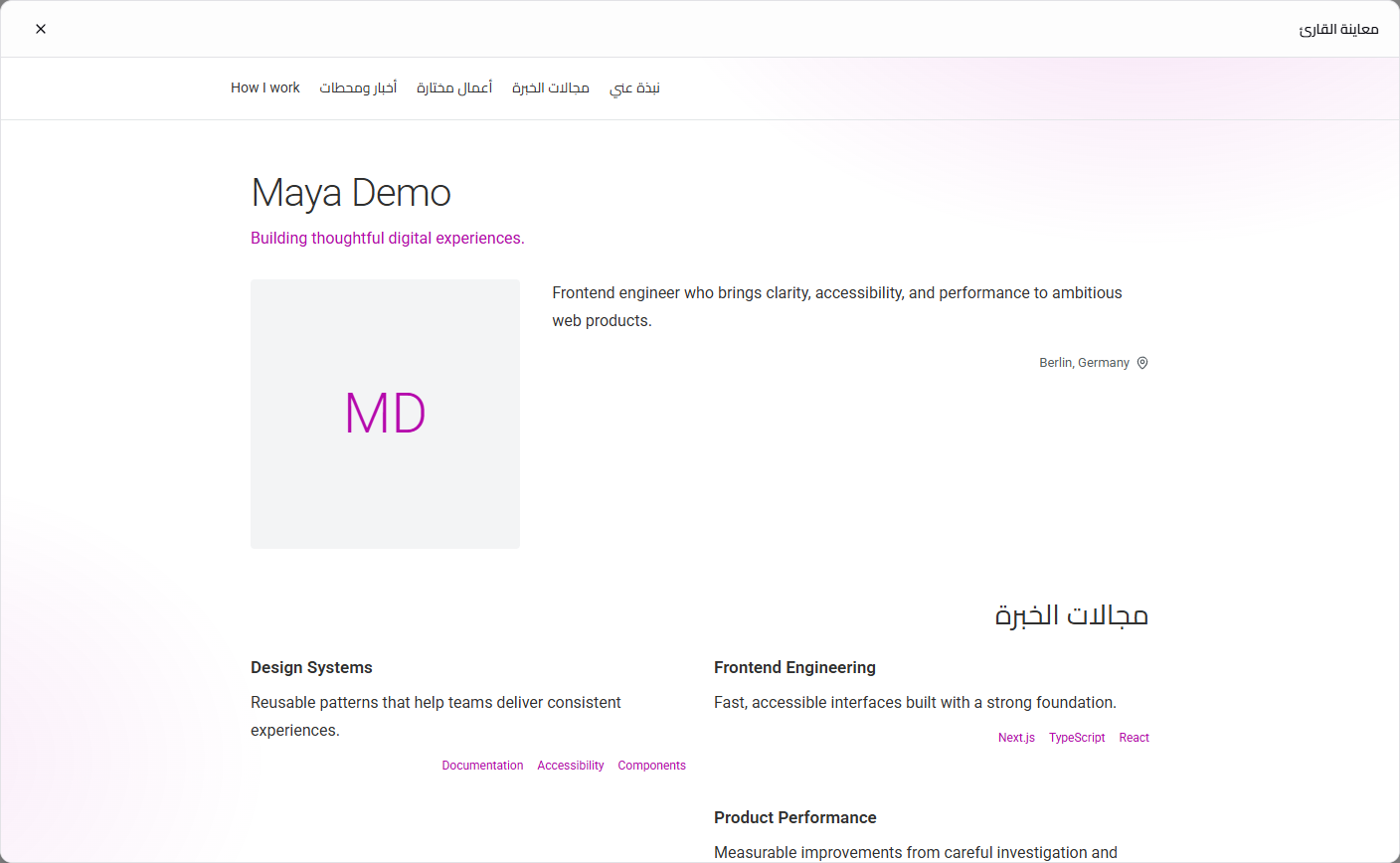
Task: Click the "Product Performance" card heading
Action: [x=795, y=818]
